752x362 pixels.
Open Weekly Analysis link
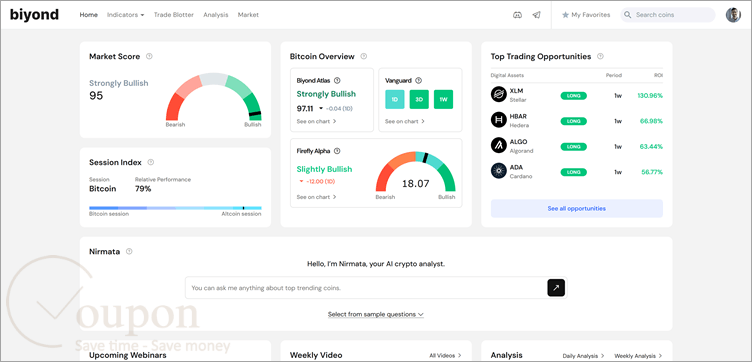tap(638, 356)
